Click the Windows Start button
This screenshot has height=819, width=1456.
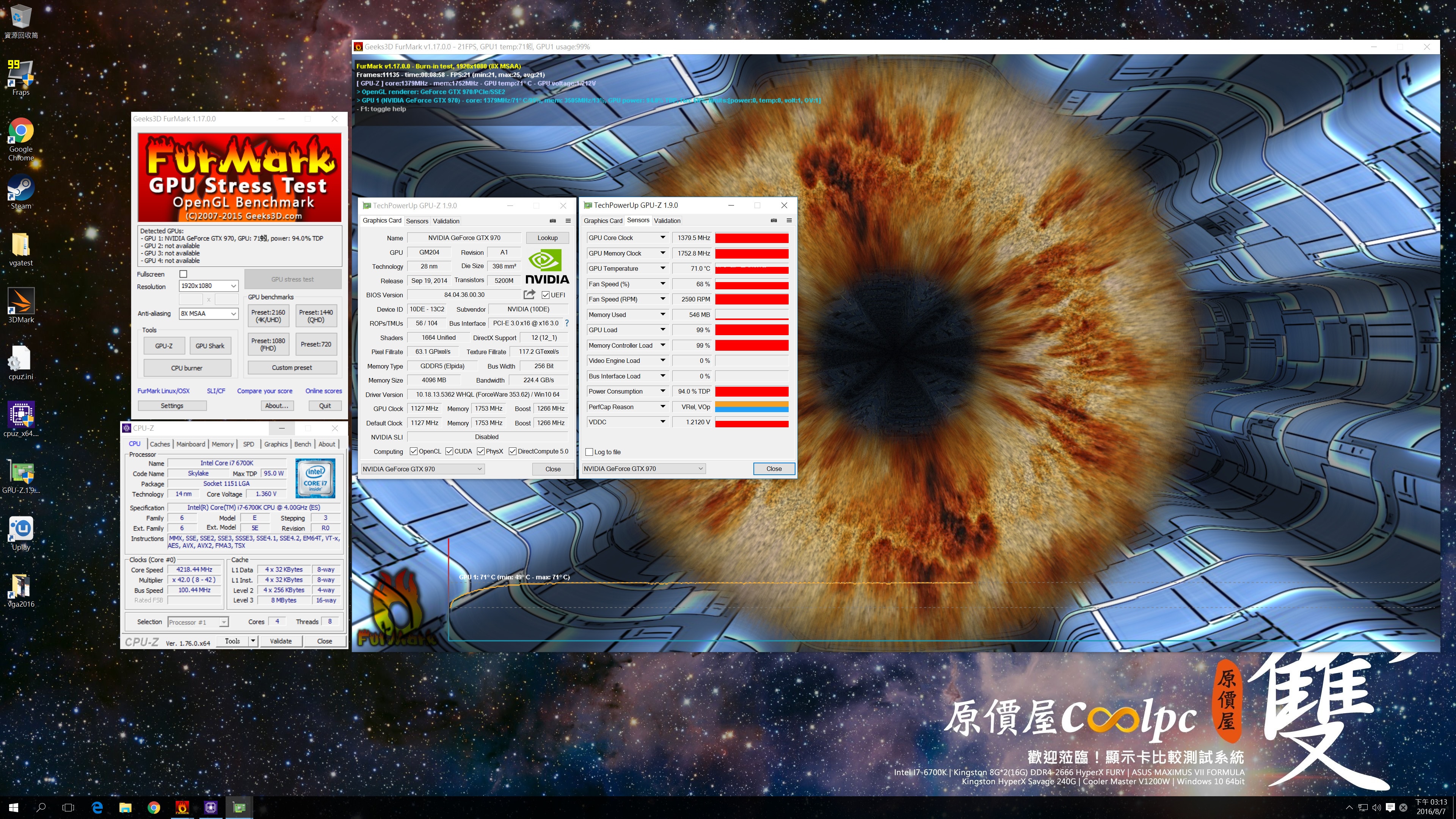(14, 808)
